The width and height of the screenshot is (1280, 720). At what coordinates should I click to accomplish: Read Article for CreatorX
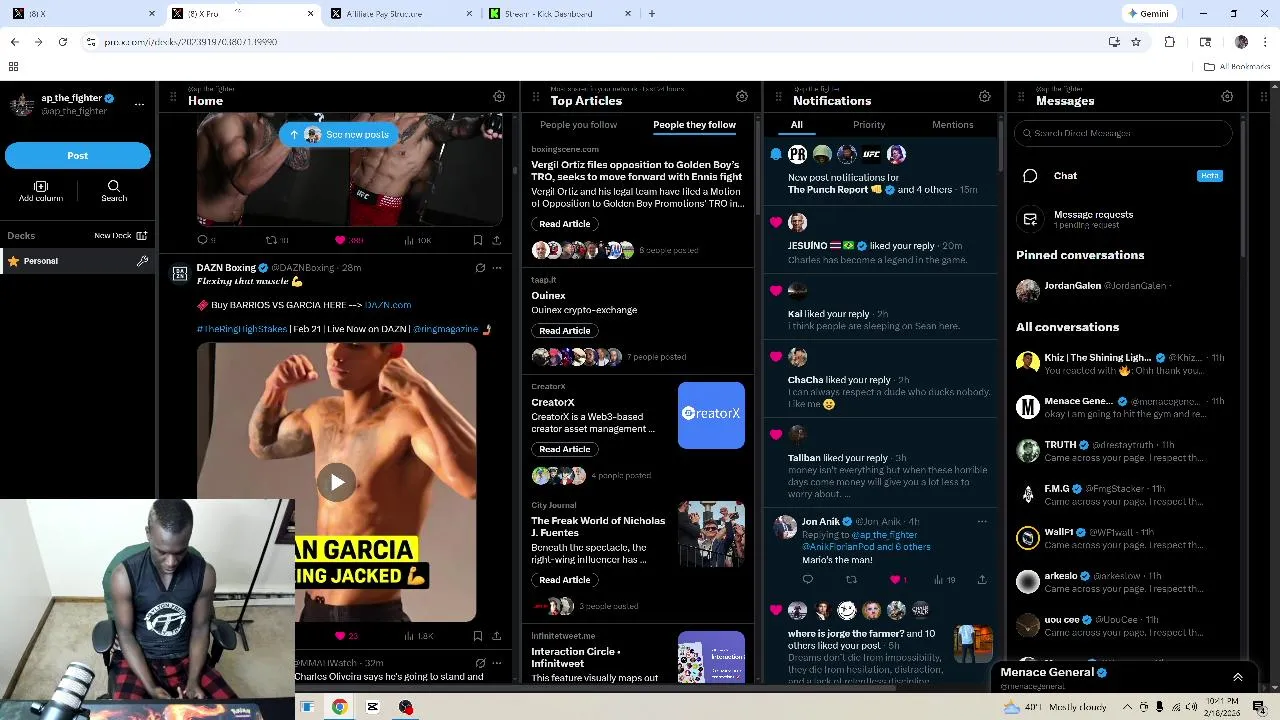564,449
